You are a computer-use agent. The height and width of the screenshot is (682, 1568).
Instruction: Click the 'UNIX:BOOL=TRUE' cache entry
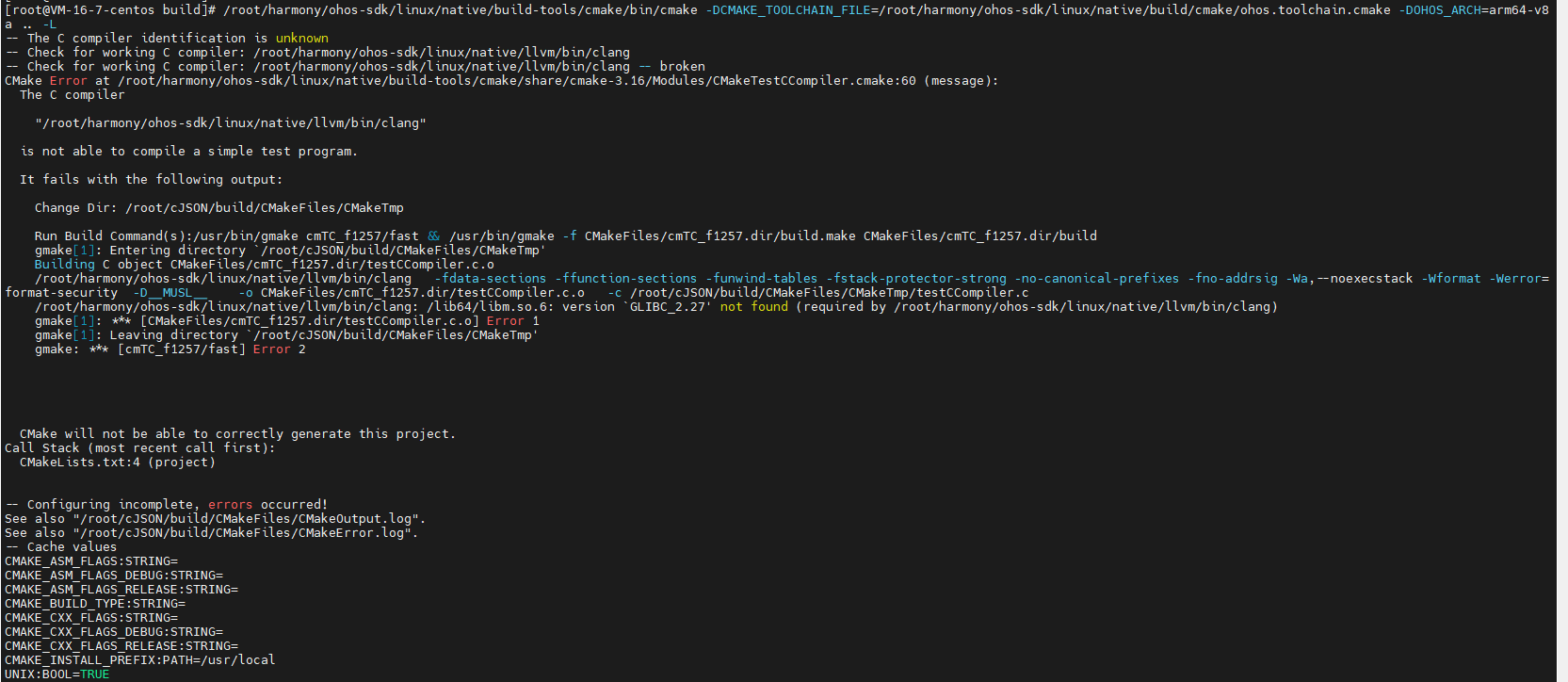(x=57, y=674)
